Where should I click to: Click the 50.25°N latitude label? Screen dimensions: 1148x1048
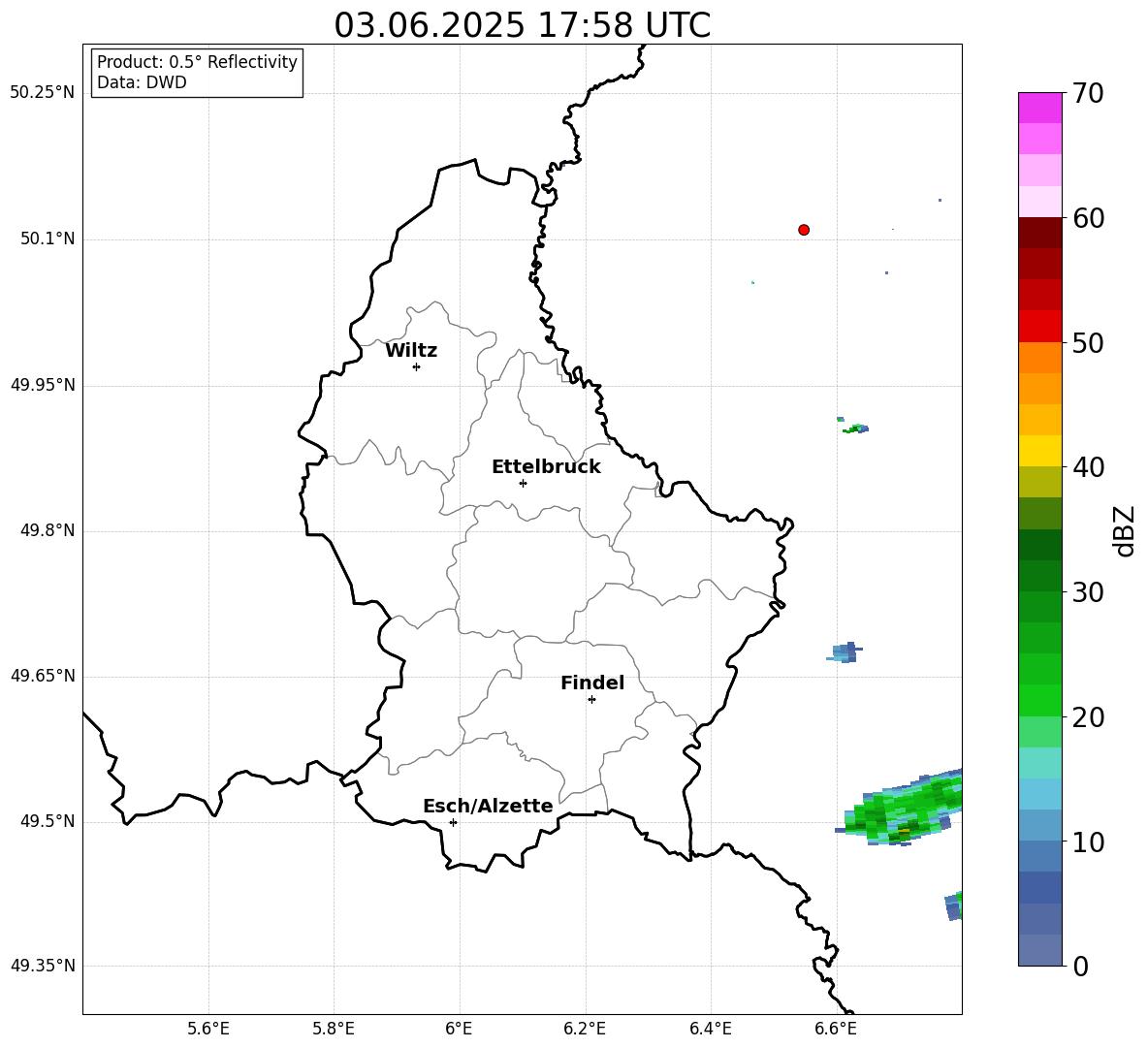(x=43, y=93)
